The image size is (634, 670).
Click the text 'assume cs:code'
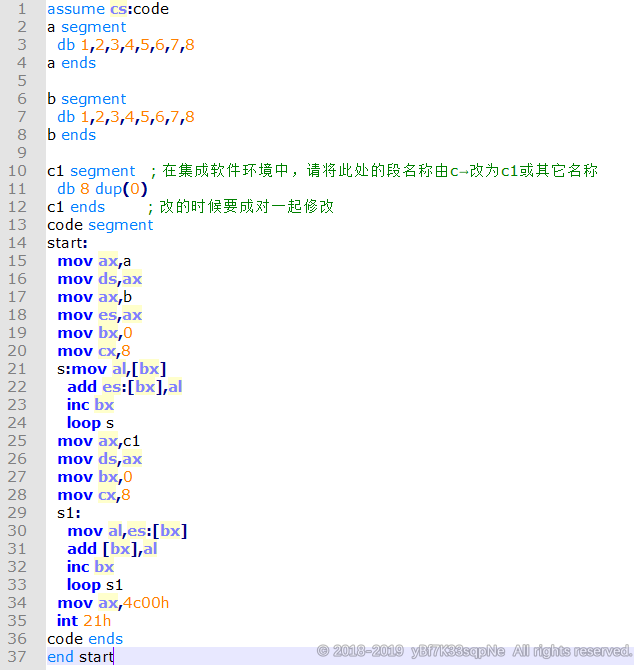108,9
